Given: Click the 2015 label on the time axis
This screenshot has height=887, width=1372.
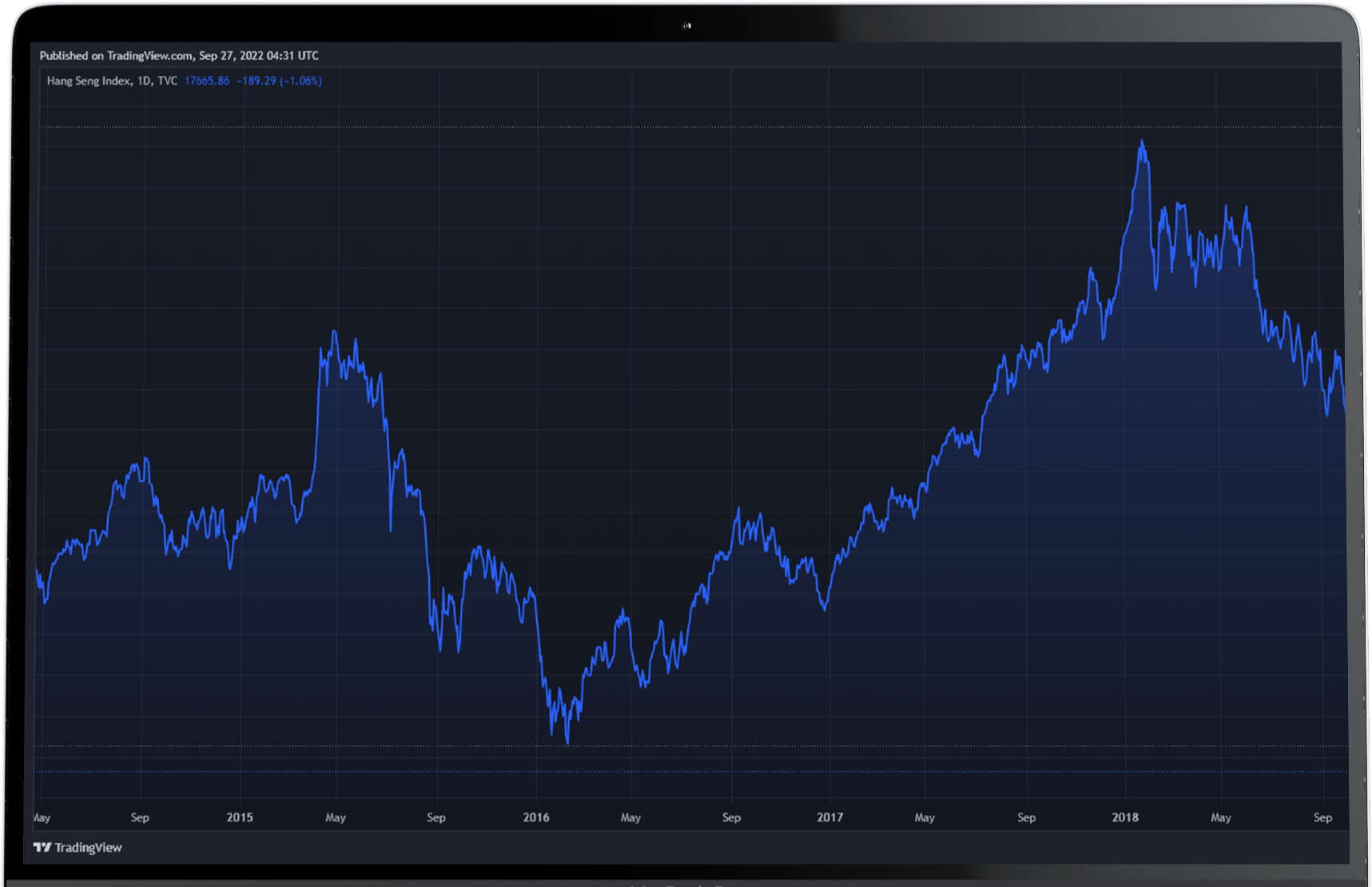Looking at the screenshot, I should [x=240, y=817].
